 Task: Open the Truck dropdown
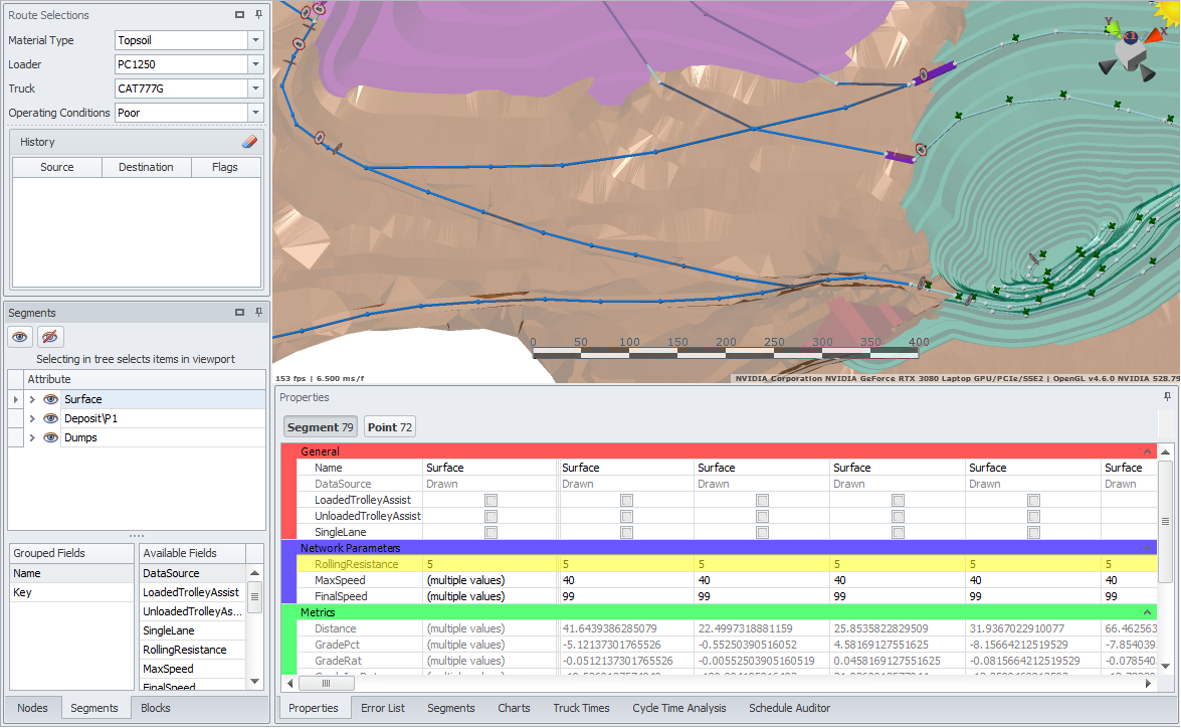point(256,89)
